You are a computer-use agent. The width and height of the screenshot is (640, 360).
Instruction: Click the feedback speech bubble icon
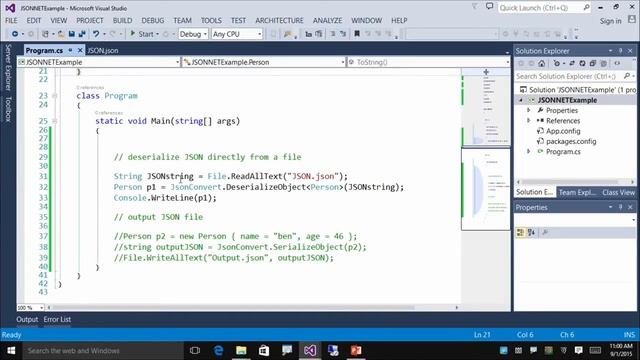click(489, 7)
